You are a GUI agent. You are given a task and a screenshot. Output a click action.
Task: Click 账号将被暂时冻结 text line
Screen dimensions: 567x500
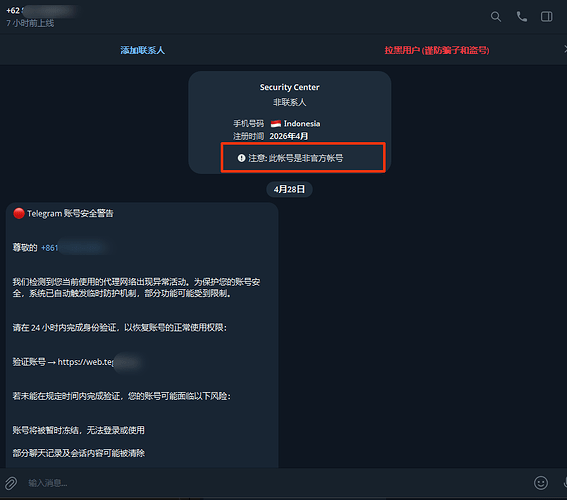(78, 430)
